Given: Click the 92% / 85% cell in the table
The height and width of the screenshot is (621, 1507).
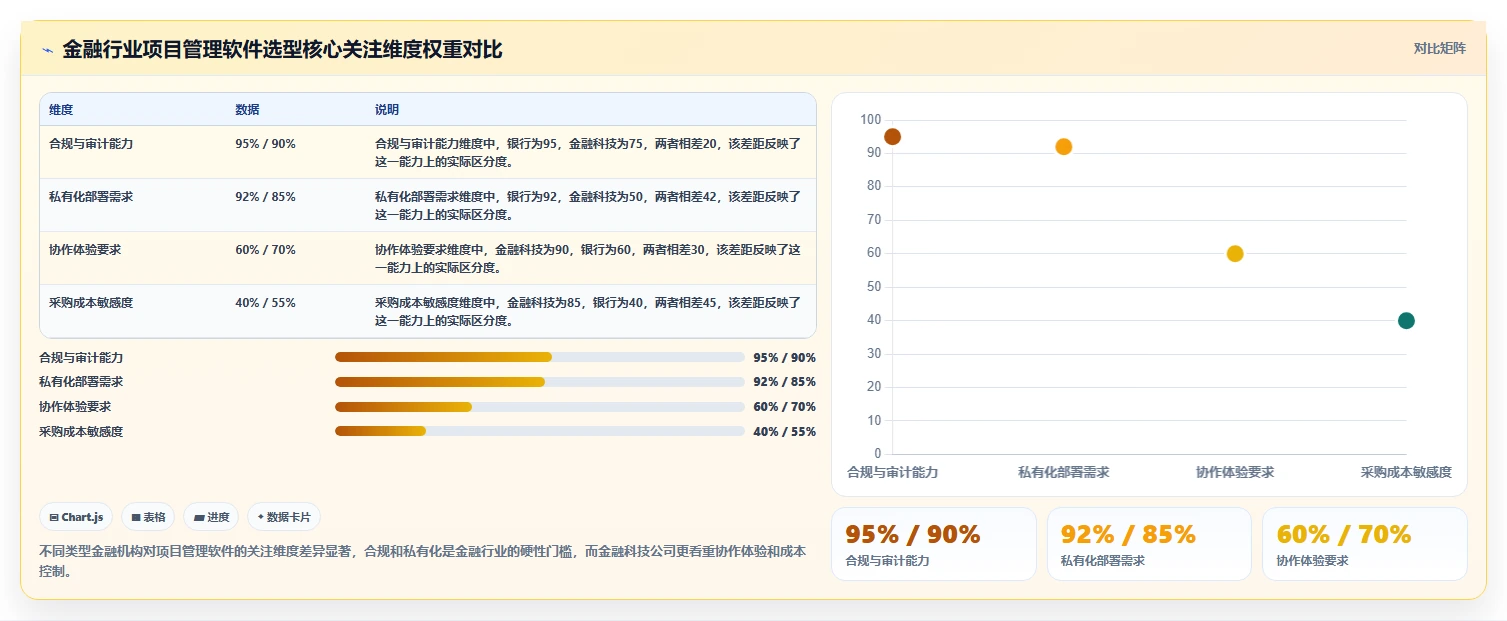Looking at the screenshot, I should (265, 197).
